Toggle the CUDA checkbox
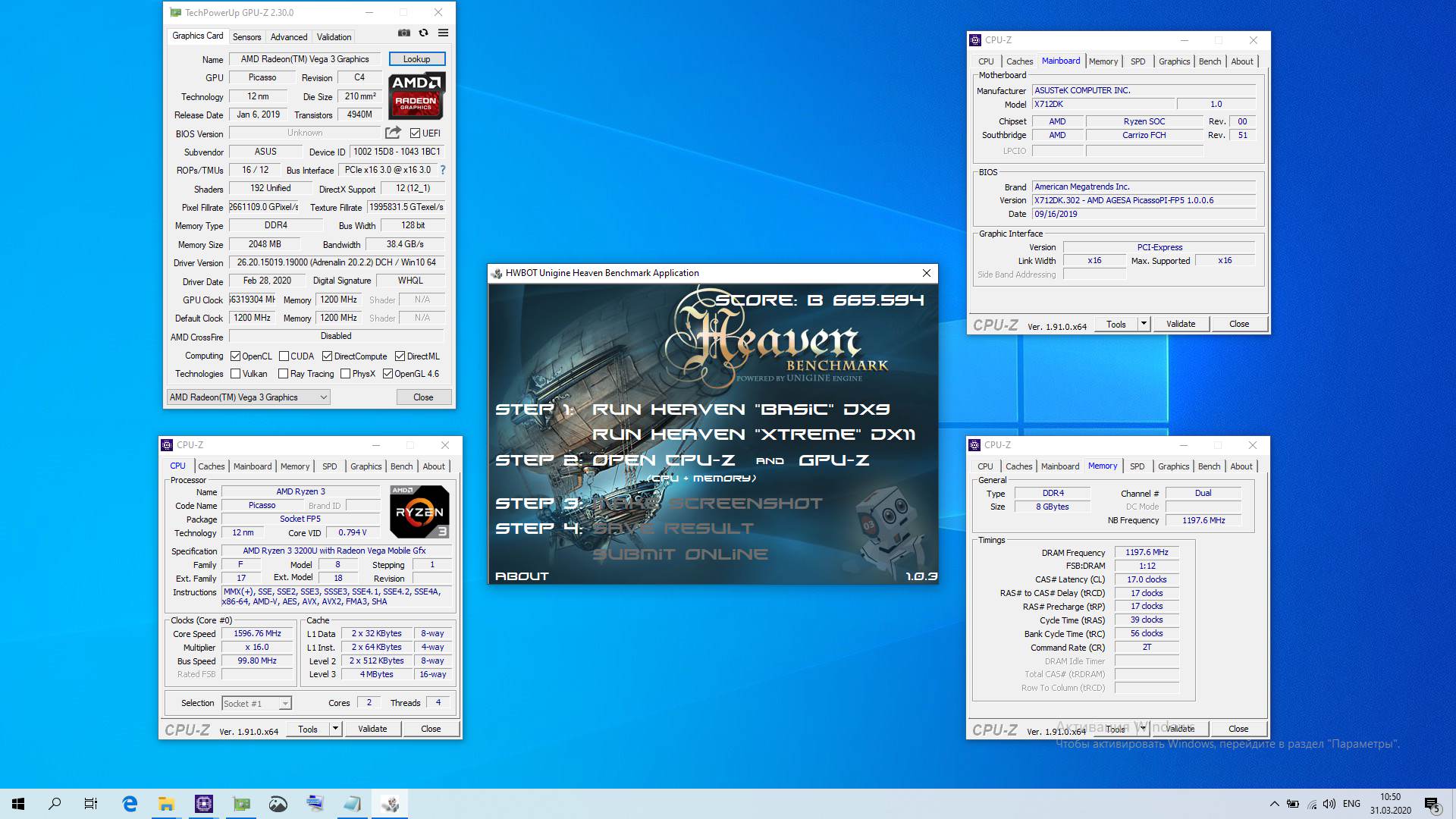This screenshot has height=819, width=1456. coord(284,356)
